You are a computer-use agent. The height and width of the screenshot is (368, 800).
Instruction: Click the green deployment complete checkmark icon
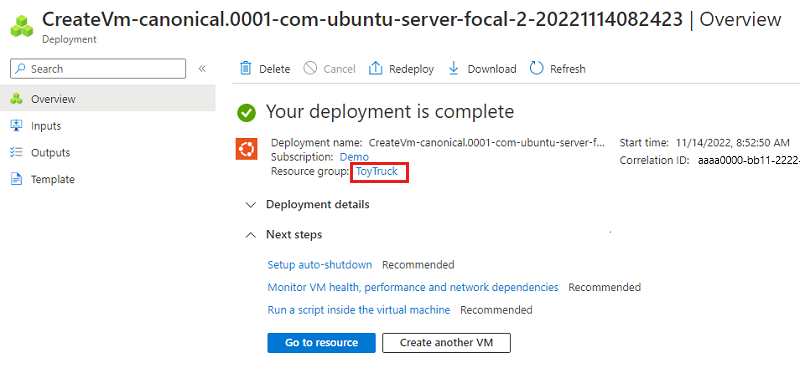[246, 112]
